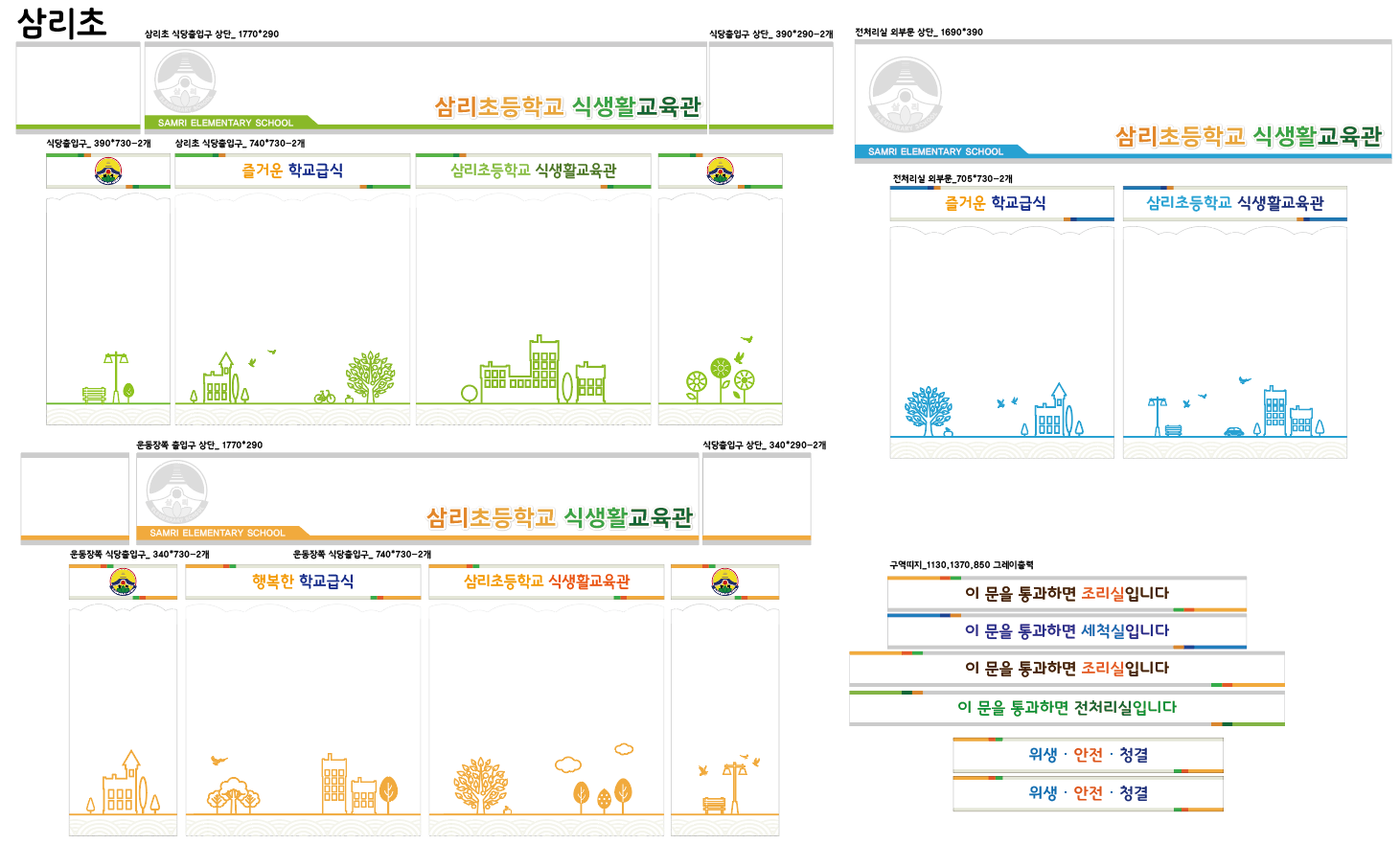The height and width of the screenshot is (844, 1400).
Task: Select the orange banner '삼리초등학교 식생활교육관' title
Action: point(559,518)
